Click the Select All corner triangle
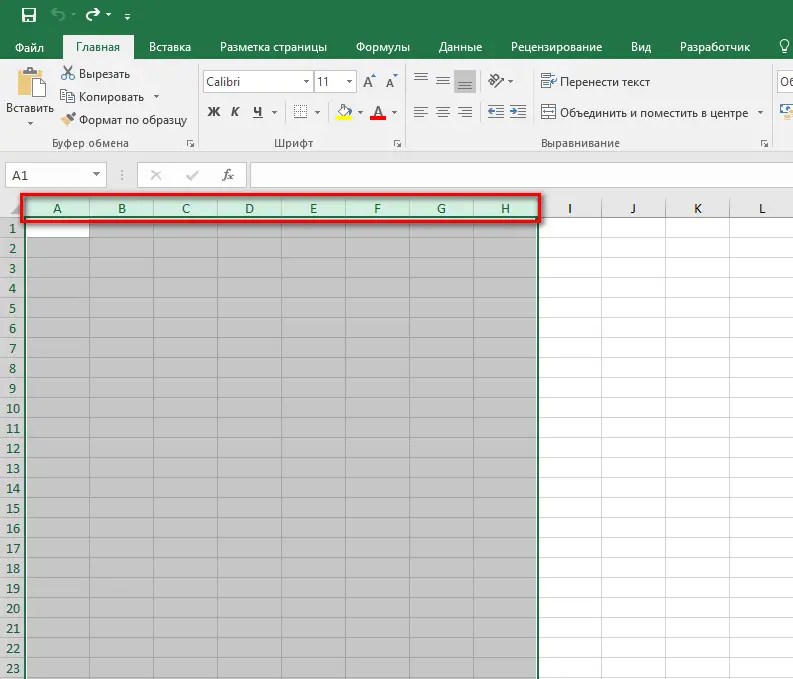Screen dimensions: 793x679 point(15,208)
